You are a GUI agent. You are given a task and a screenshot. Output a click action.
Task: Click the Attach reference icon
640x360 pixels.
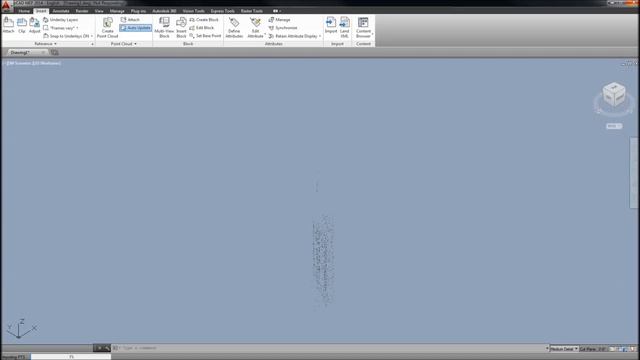coord(8,25)
